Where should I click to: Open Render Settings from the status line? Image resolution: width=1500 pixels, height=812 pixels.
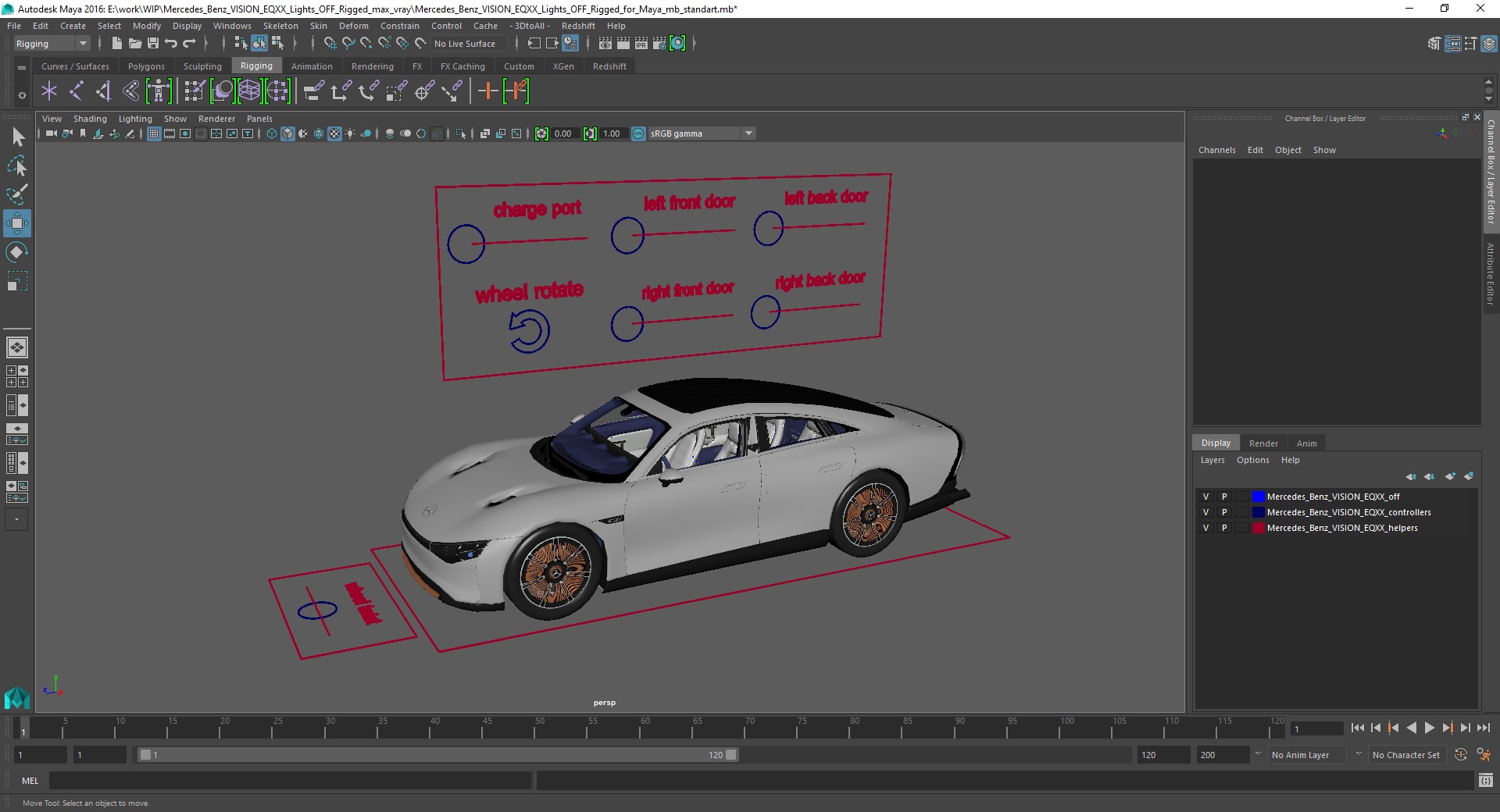click(659, 44)
